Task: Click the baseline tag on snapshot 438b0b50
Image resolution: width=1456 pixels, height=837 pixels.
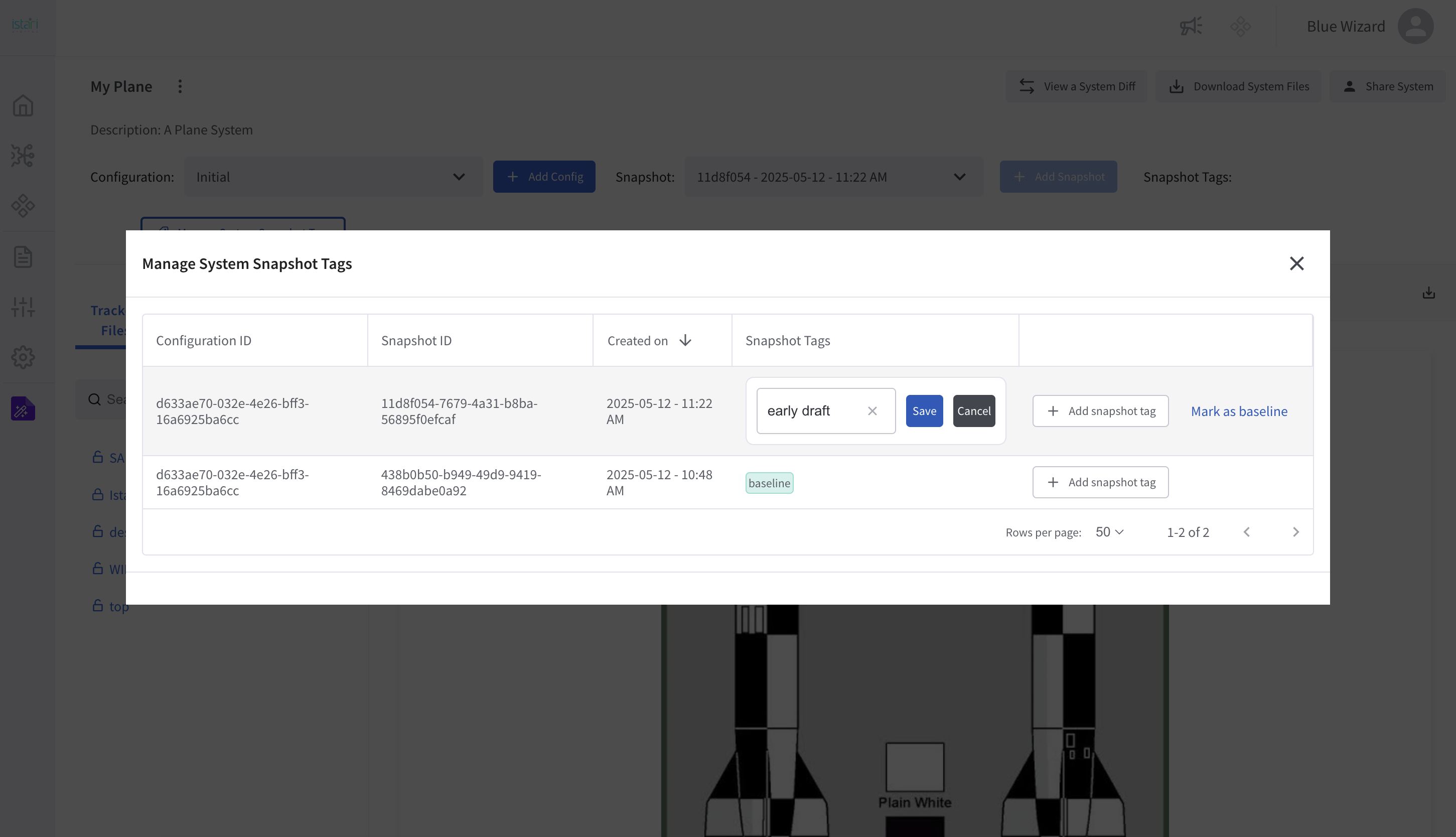Action: coord(769,483)
